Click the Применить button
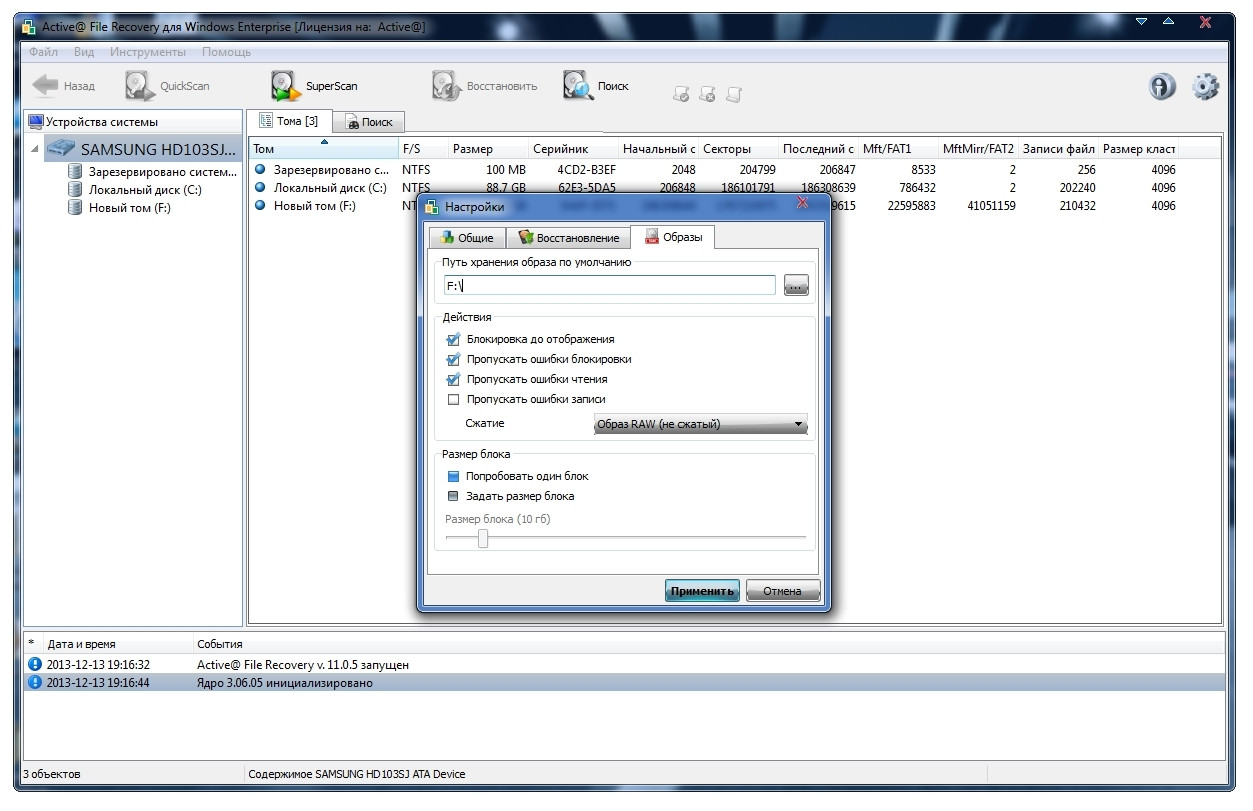 click(x=702, y=590)
